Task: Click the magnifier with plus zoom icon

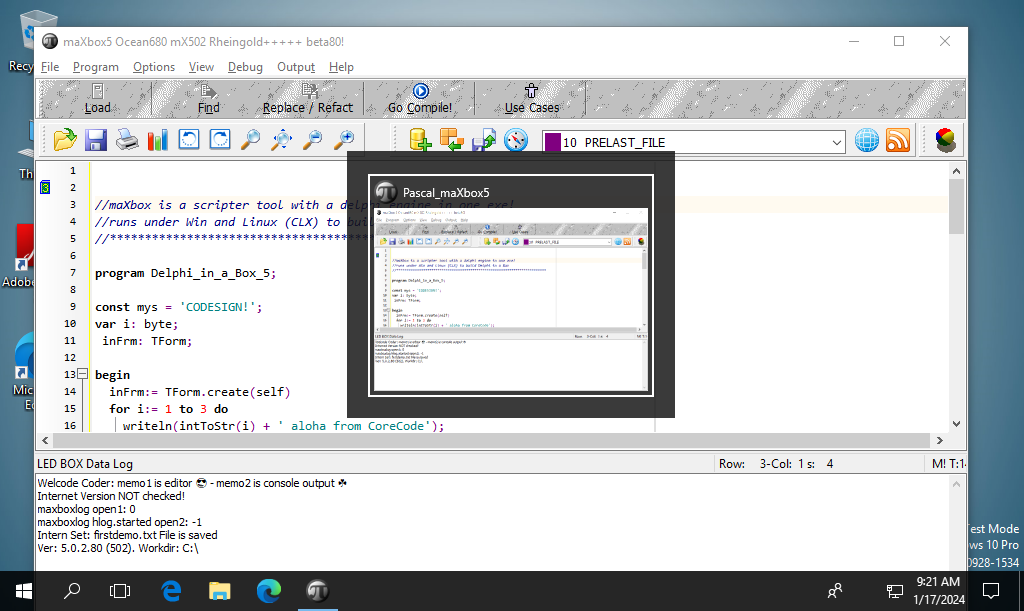Action: coord(344,140)
